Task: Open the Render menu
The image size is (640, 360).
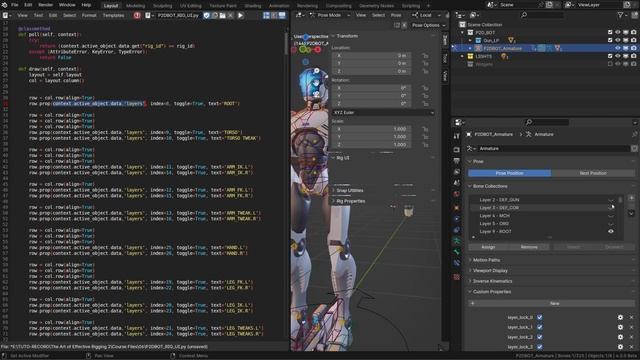Action: [x=45, y=5]
